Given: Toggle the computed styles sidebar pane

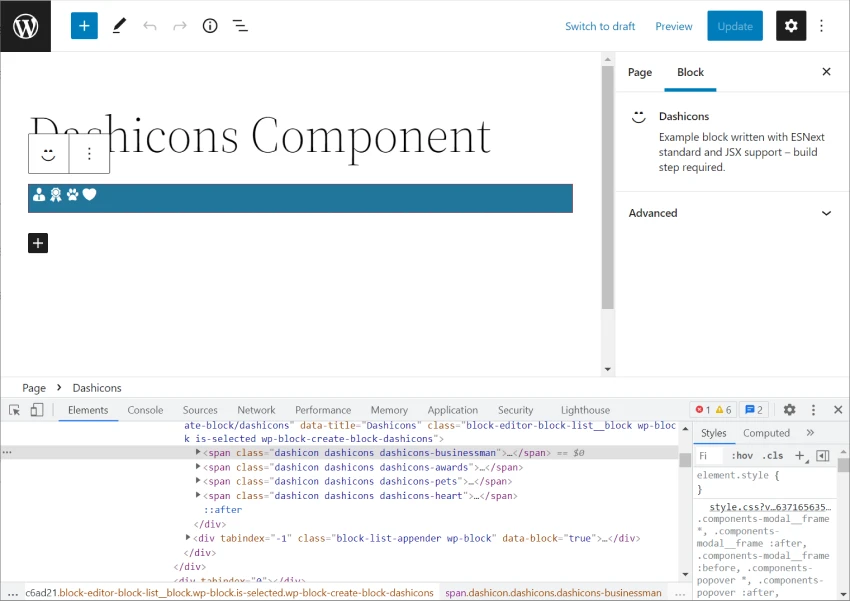Looking at the screenshot, I should click(x=822, y=456).
